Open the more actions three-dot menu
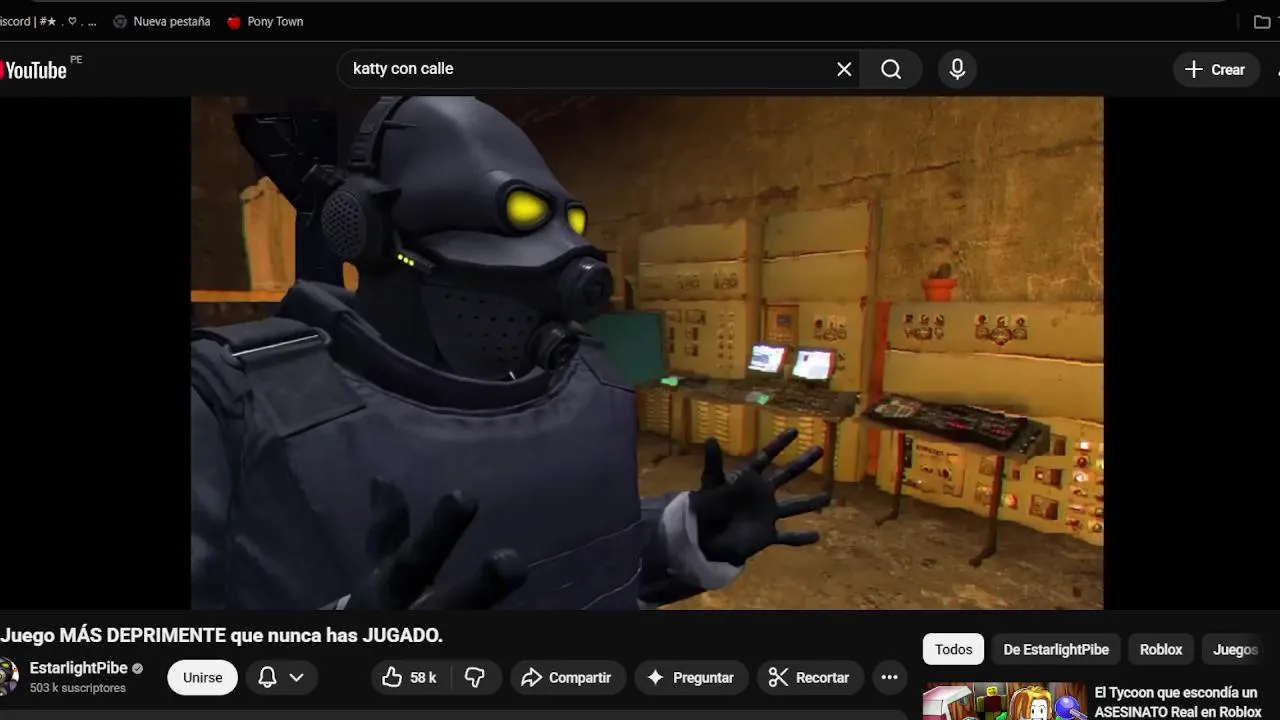 (x=889, y=677)
